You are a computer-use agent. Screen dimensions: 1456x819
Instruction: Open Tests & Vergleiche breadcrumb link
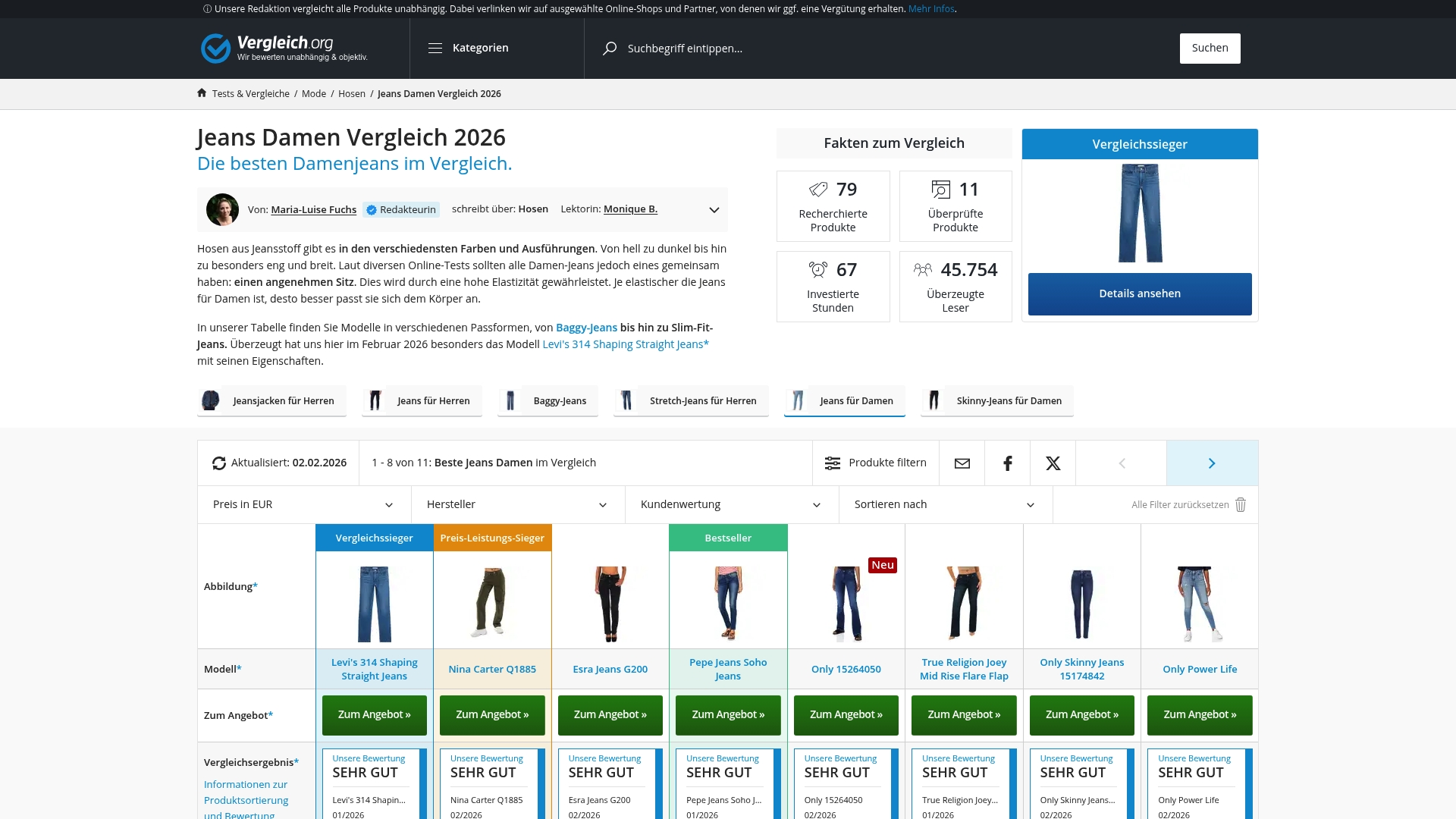click(251, 93)
